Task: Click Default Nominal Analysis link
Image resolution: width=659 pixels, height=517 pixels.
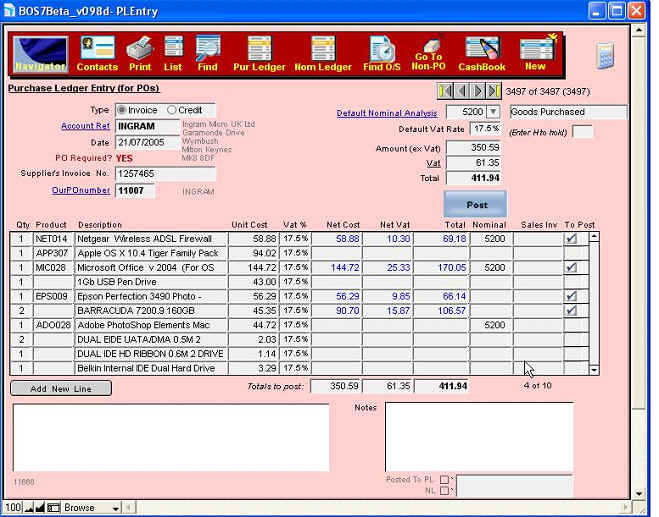Action: pos(387,113)
